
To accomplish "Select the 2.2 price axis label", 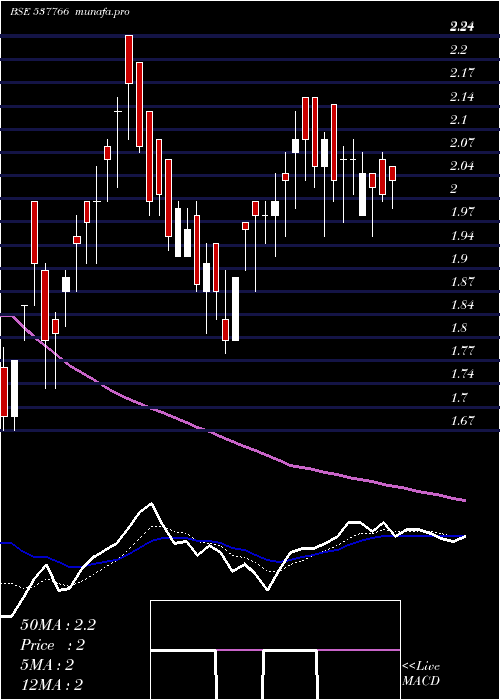I will 458,50.
